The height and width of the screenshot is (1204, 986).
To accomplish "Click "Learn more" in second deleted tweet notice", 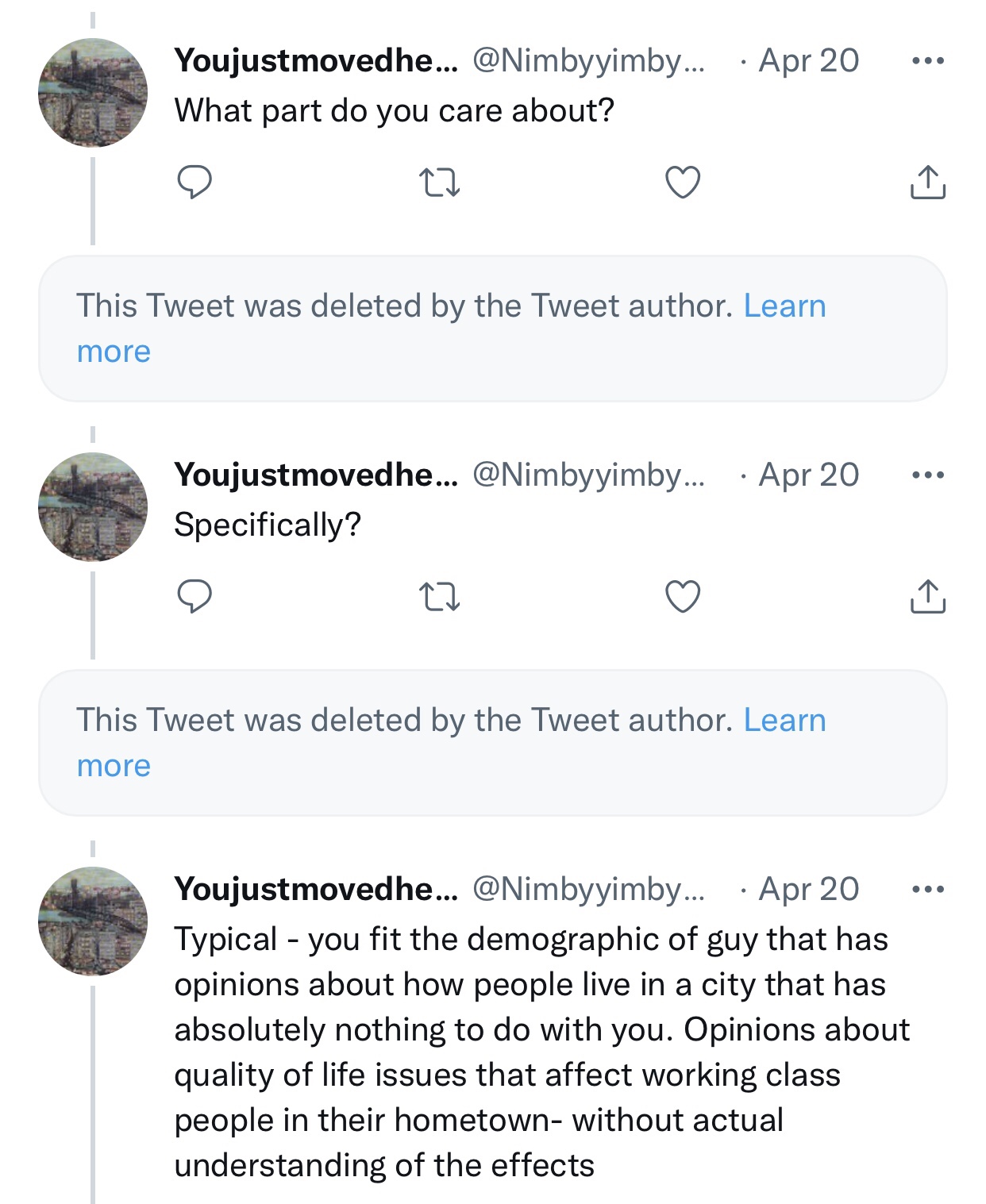I will [x=784, y=721].
